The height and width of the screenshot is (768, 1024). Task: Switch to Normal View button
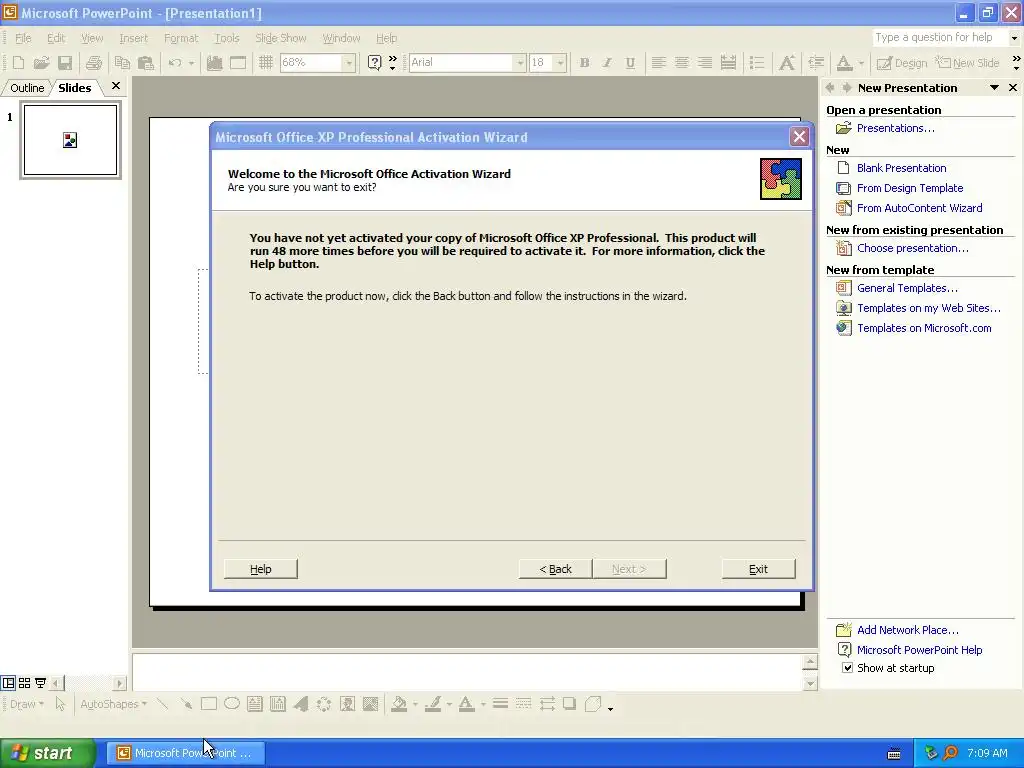tap(8, 683)
